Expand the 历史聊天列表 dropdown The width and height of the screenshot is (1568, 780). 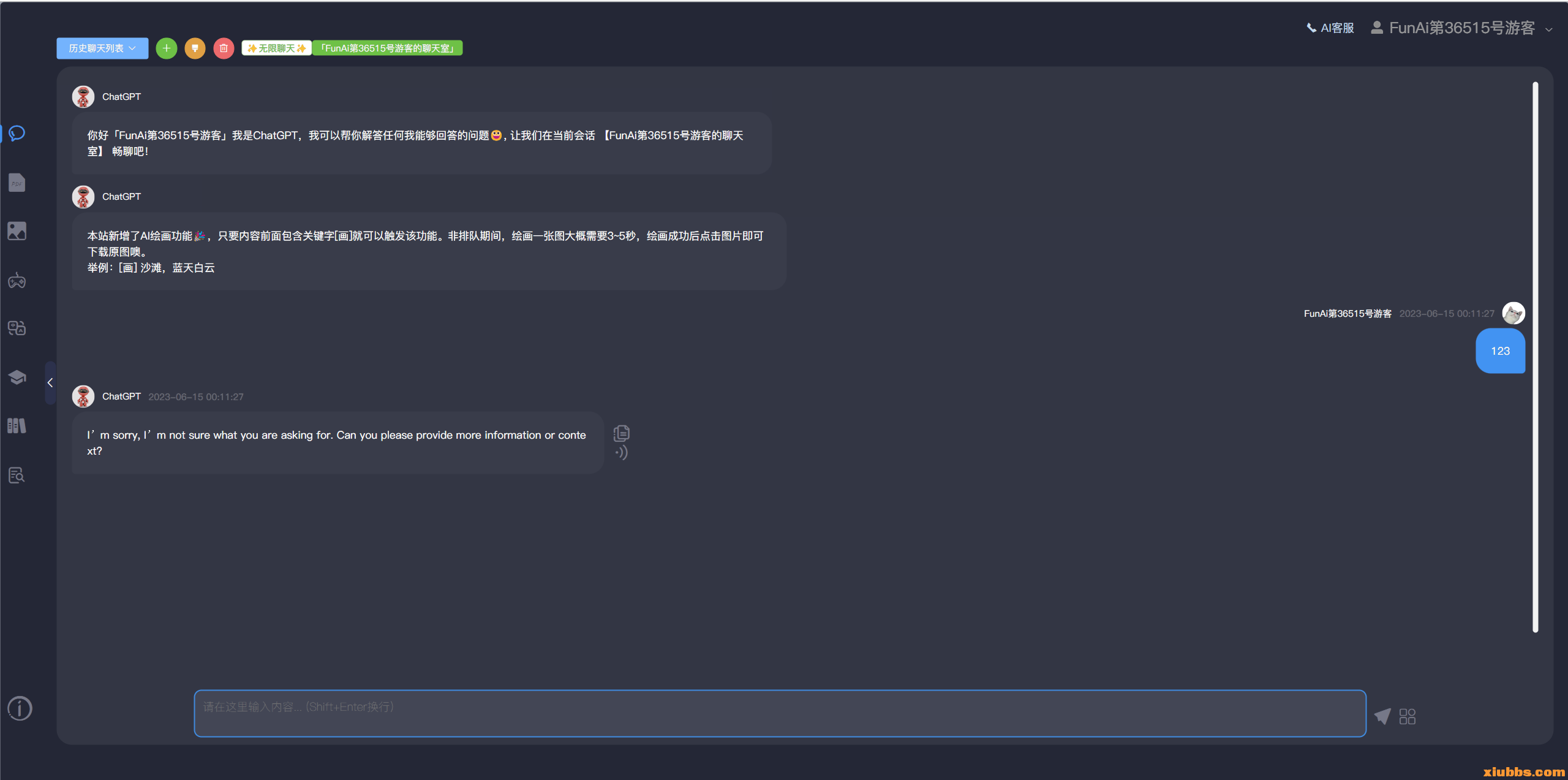click(x=102, y=48)
